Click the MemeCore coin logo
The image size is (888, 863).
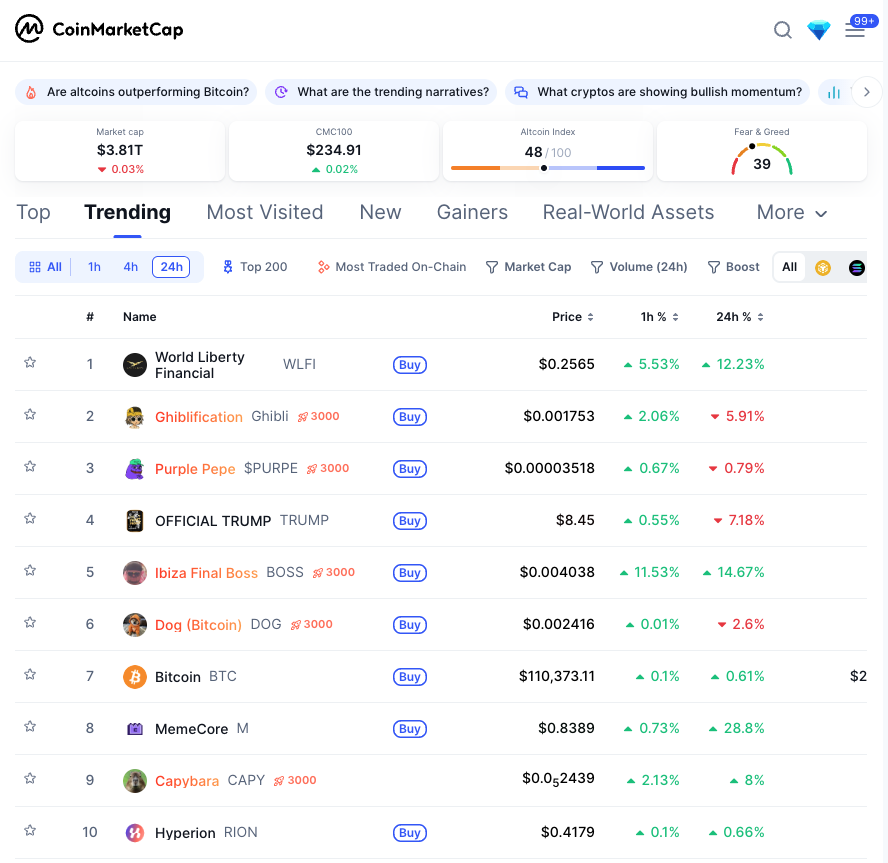pos(135,729)
